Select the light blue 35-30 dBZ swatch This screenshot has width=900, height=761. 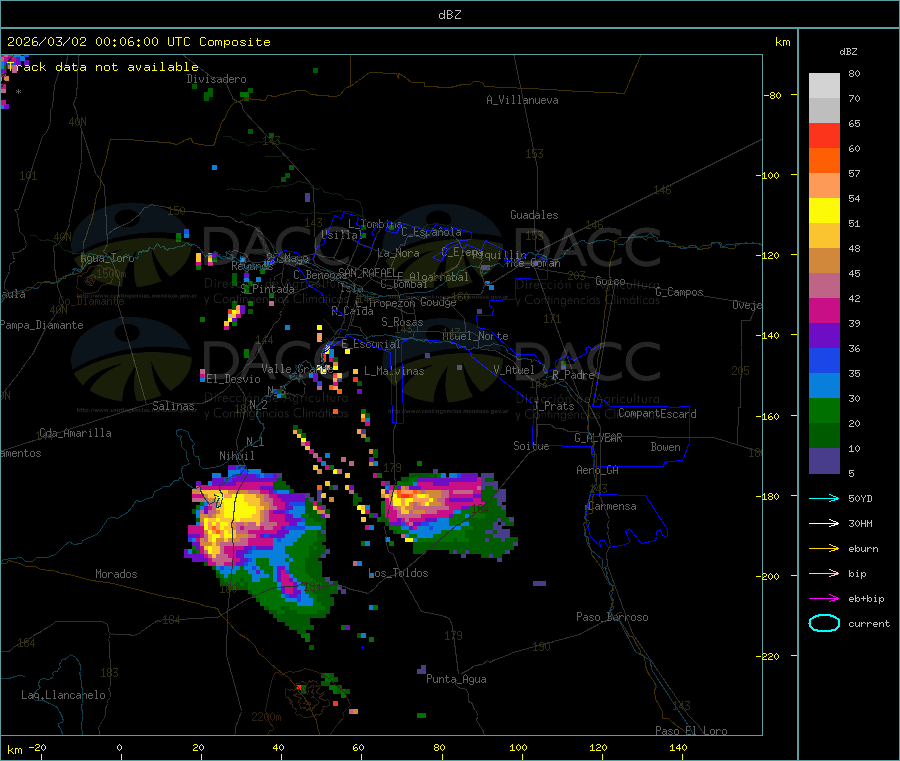click(x=824, y=386)
